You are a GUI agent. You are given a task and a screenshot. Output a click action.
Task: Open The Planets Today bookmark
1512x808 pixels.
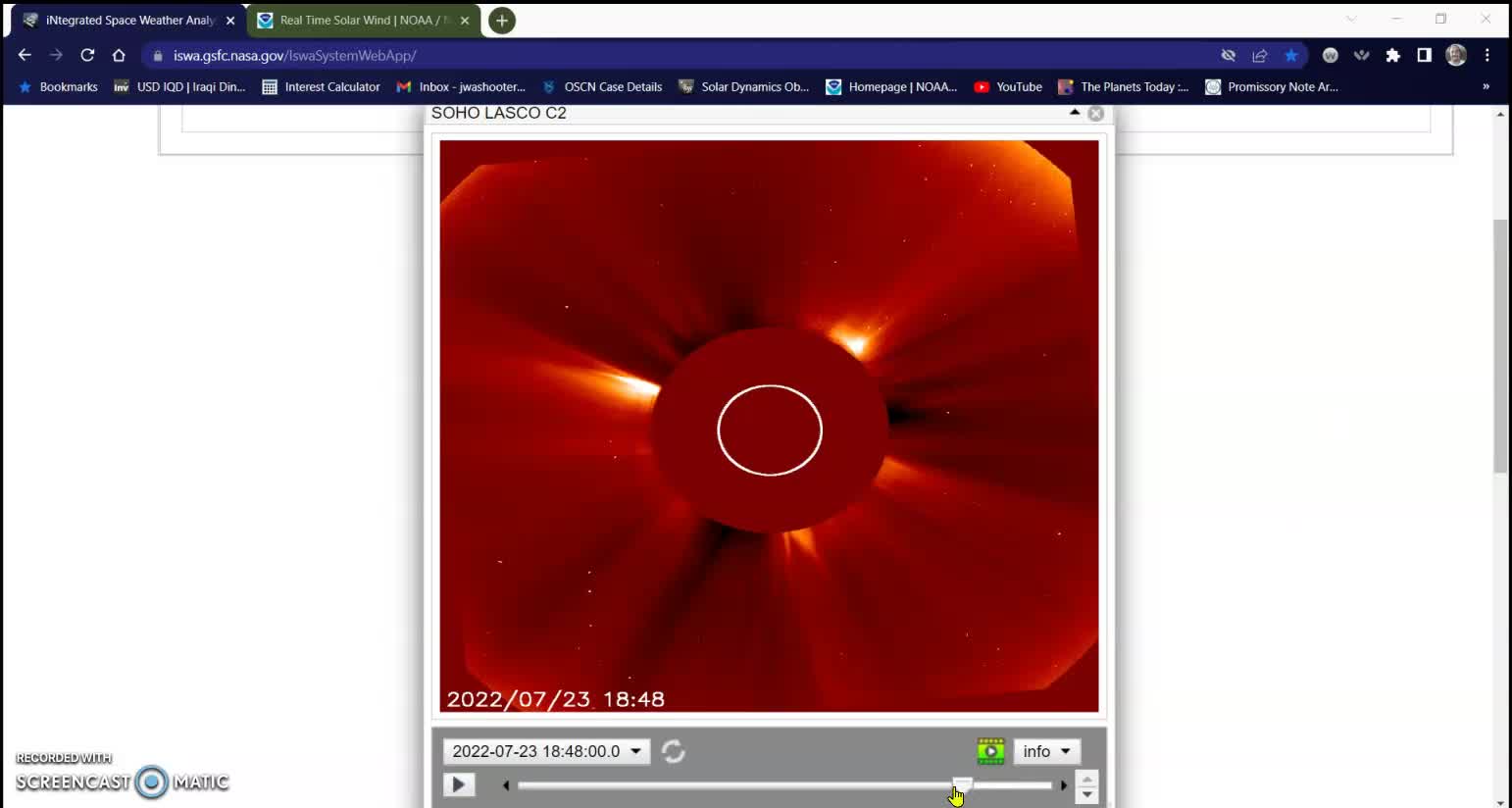click(1124, 86)
